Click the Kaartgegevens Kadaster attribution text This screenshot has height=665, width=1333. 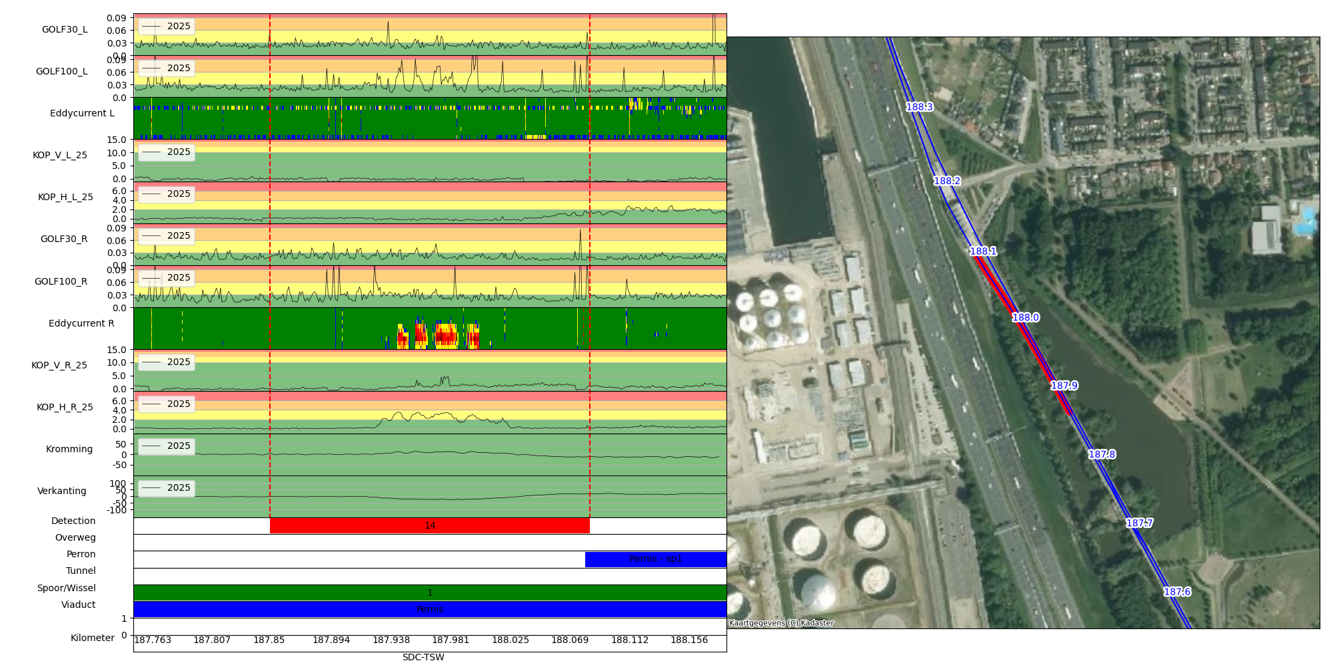[x=781, y=623]
